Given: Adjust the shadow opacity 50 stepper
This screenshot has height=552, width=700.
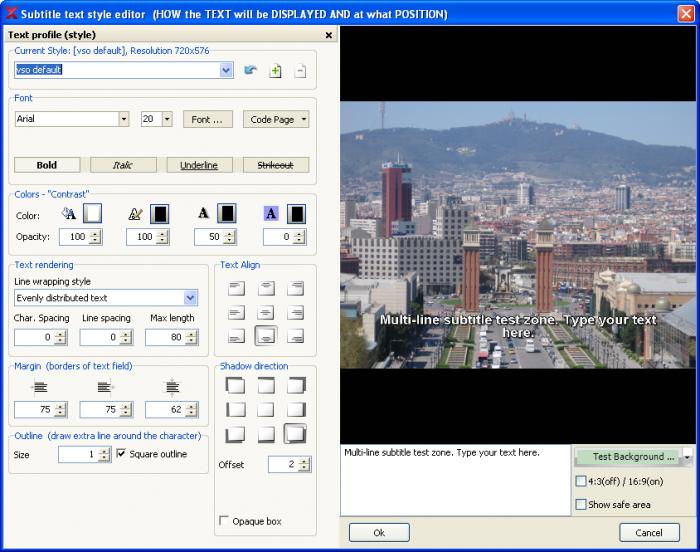Looking at the screenshot, I should [229, 237].
